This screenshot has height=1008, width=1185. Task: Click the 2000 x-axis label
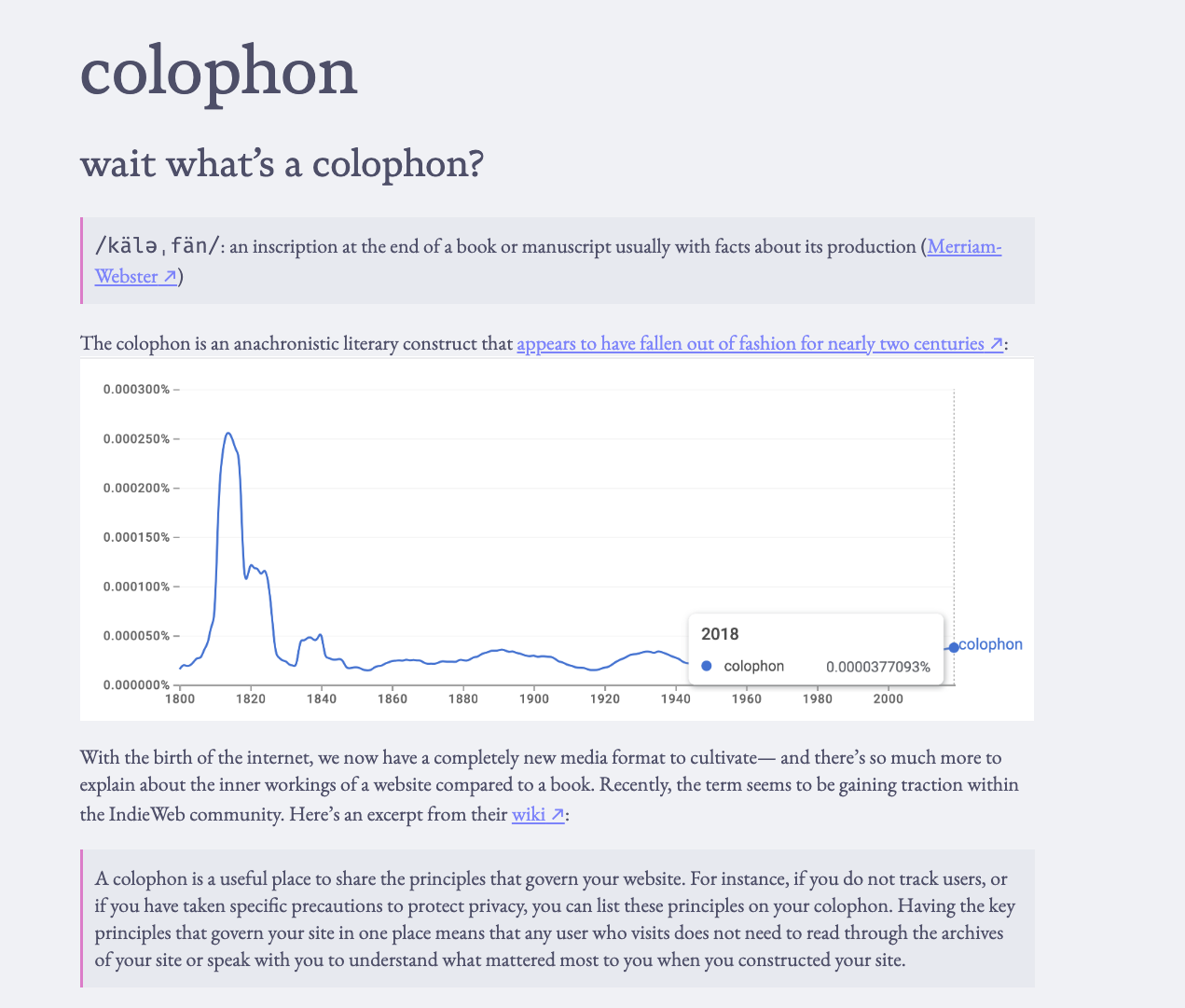point(888,698)
